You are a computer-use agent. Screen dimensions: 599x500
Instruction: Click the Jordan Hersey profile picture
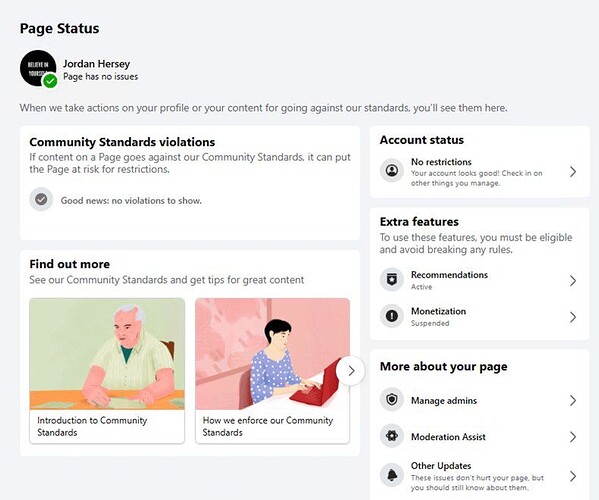38,68
